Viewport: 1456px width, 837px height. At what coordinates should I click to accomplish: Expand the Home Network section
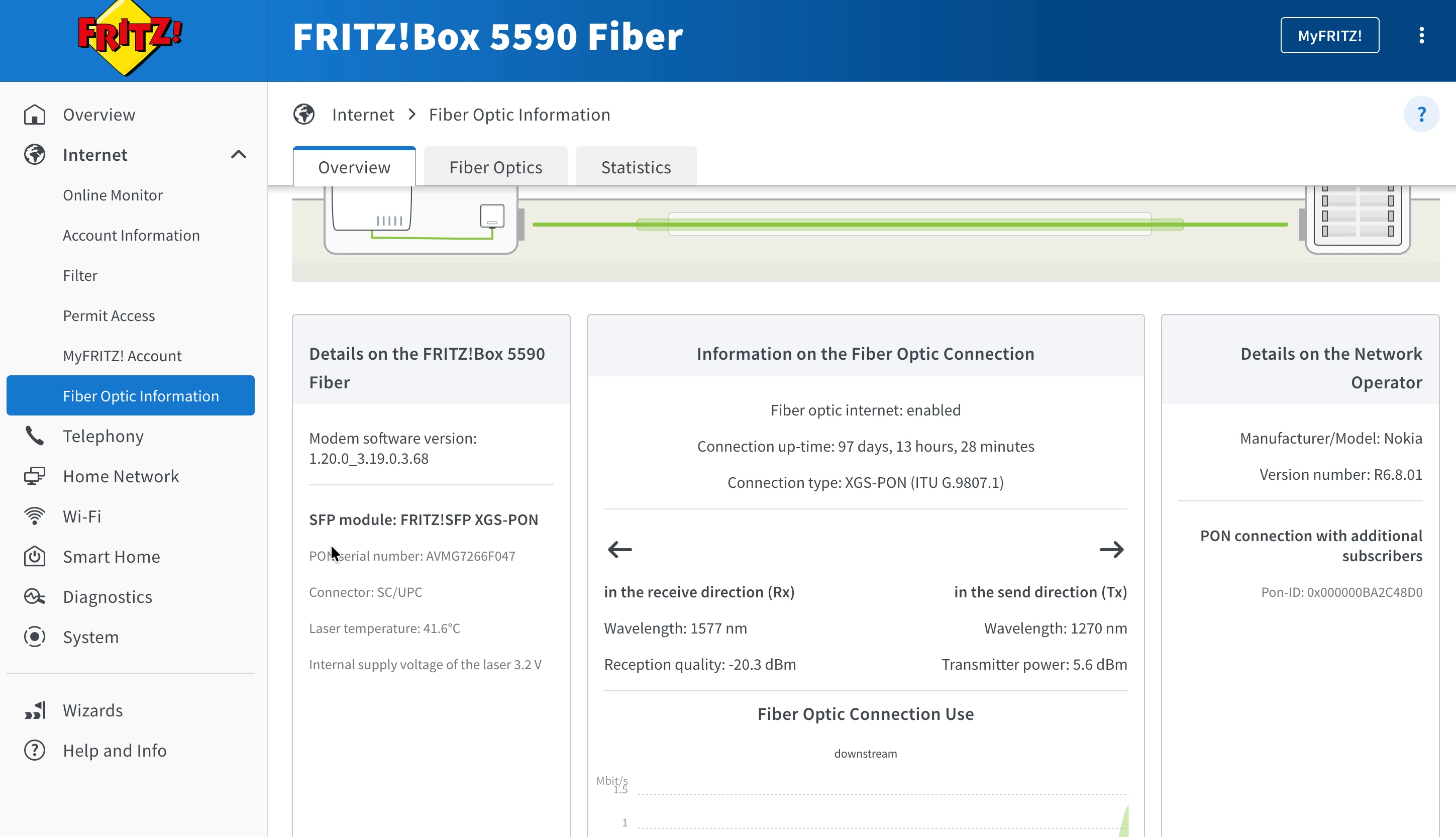pos(121,477)
